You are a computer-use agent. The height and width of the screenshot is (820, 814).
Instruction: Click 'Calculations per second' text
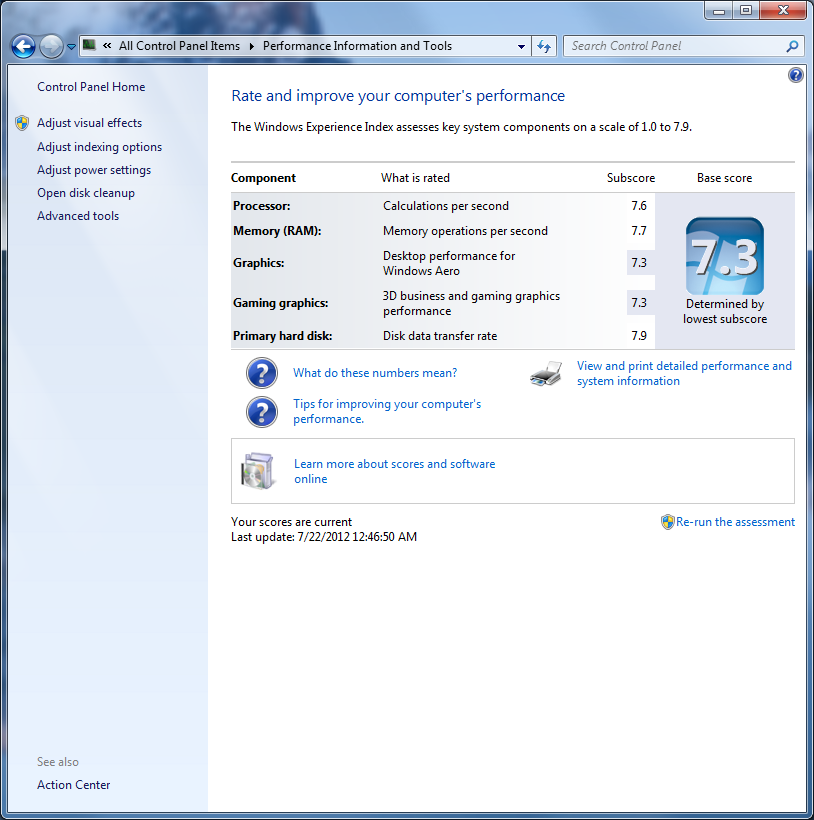(x=445, y=206)
